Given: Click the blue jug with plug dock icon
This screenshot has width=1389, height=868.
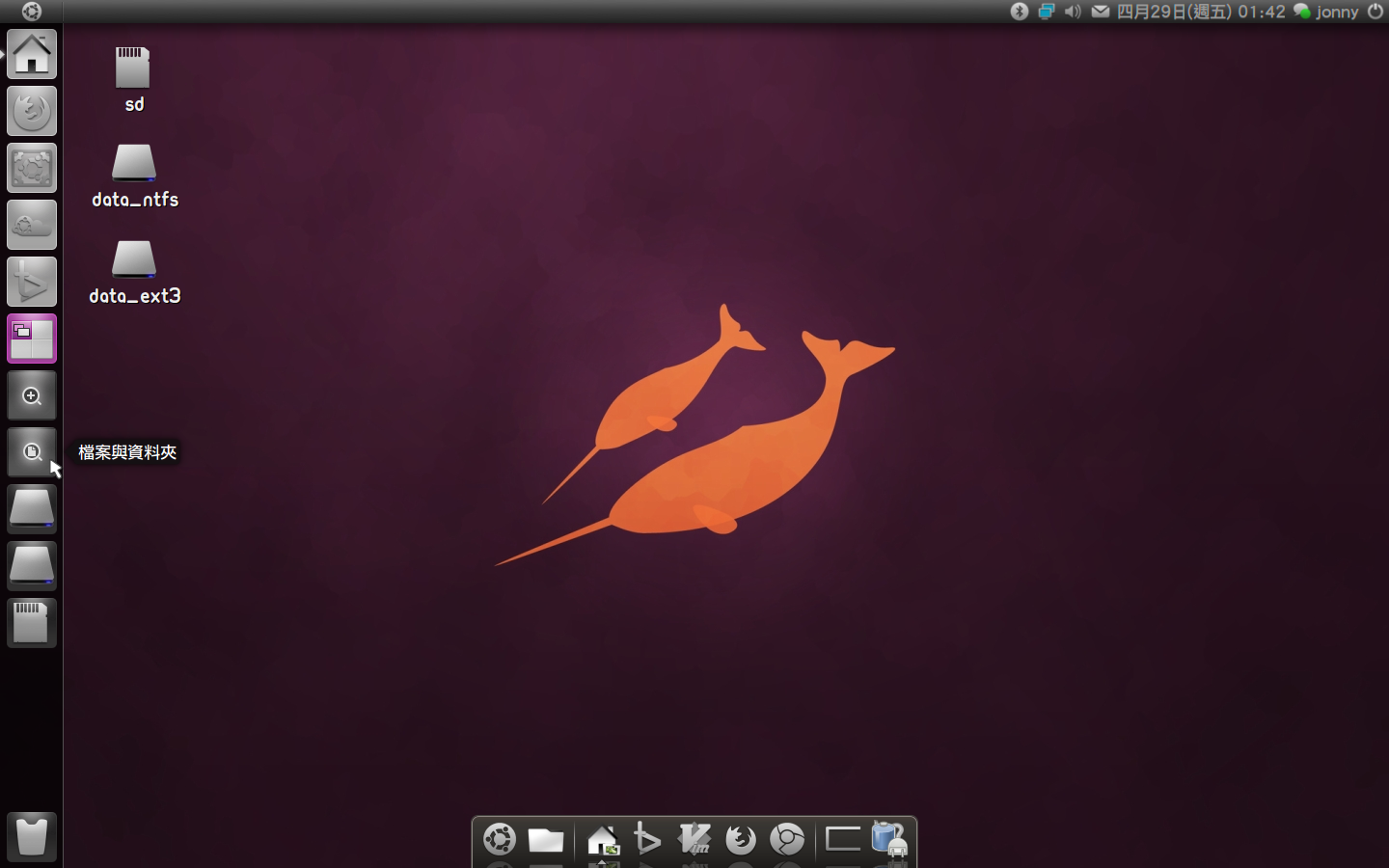Looking at the screenshot, I should pyautogui.click(x=889, y=838).
